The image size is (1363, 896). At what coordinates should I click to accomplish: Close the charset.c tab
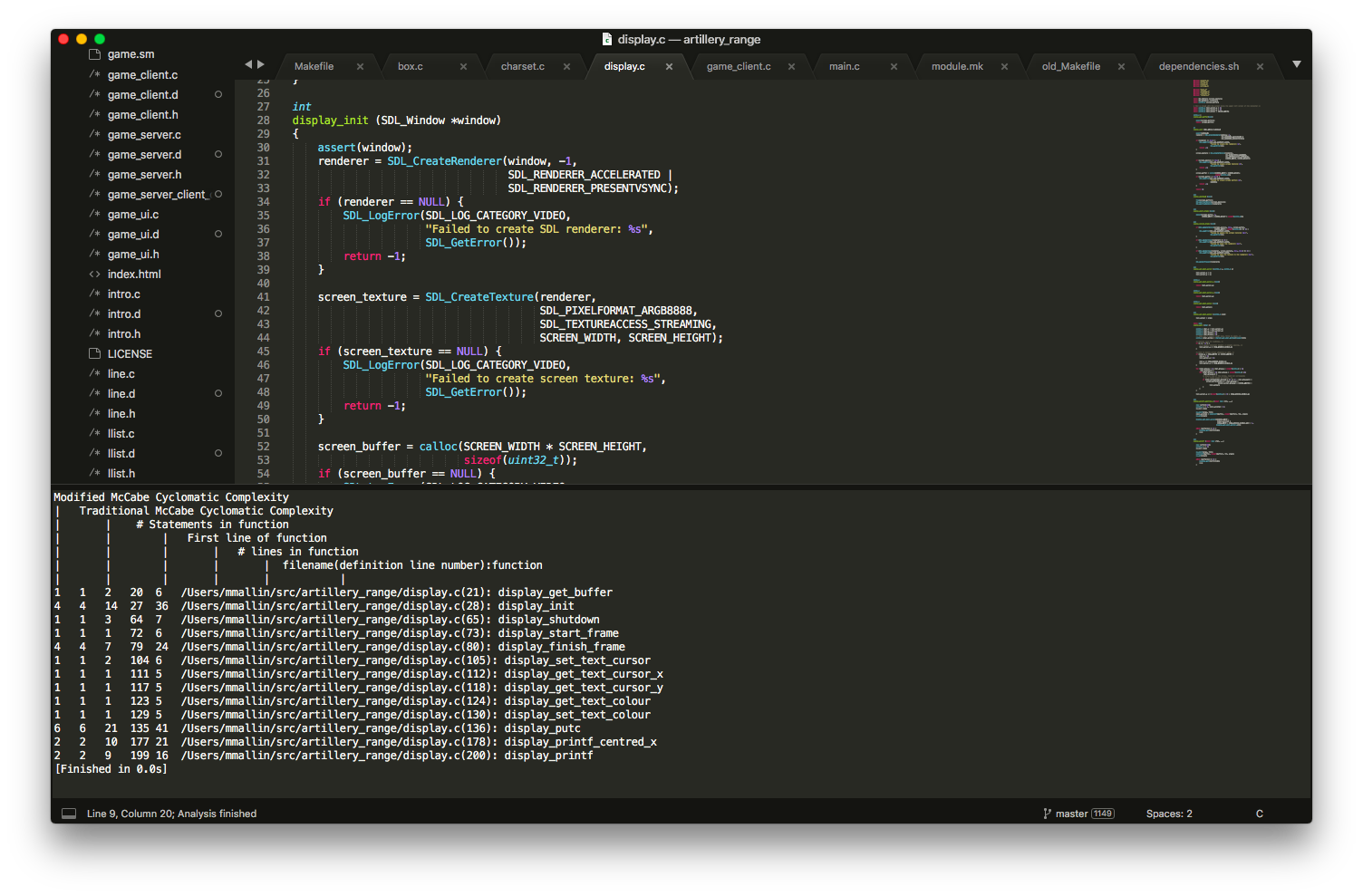pos(566,65)
